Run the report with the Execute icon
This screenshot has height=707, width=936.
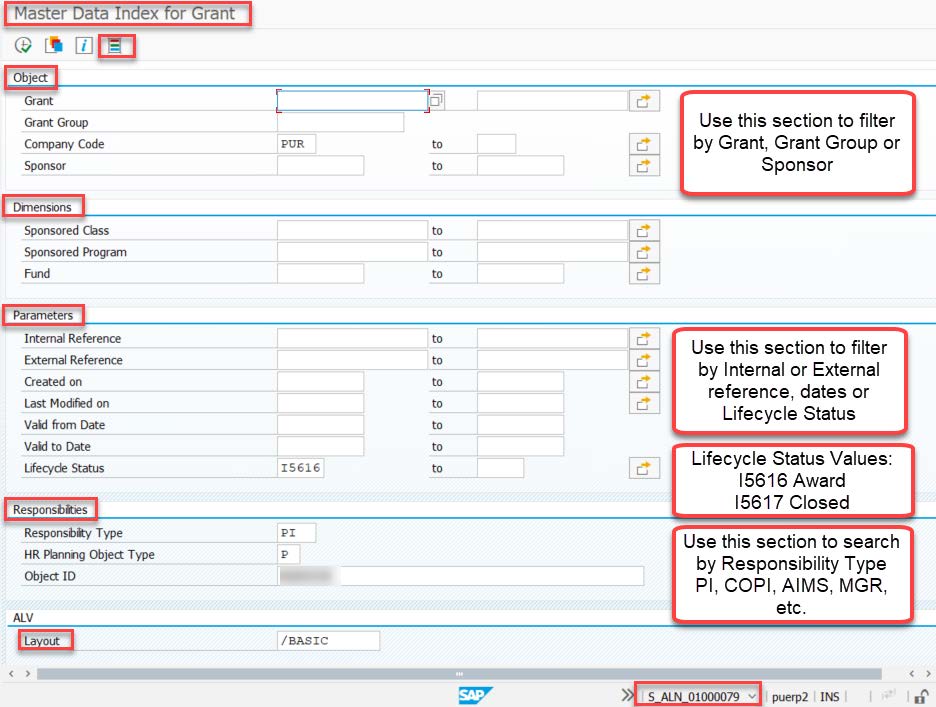(23, 45)
